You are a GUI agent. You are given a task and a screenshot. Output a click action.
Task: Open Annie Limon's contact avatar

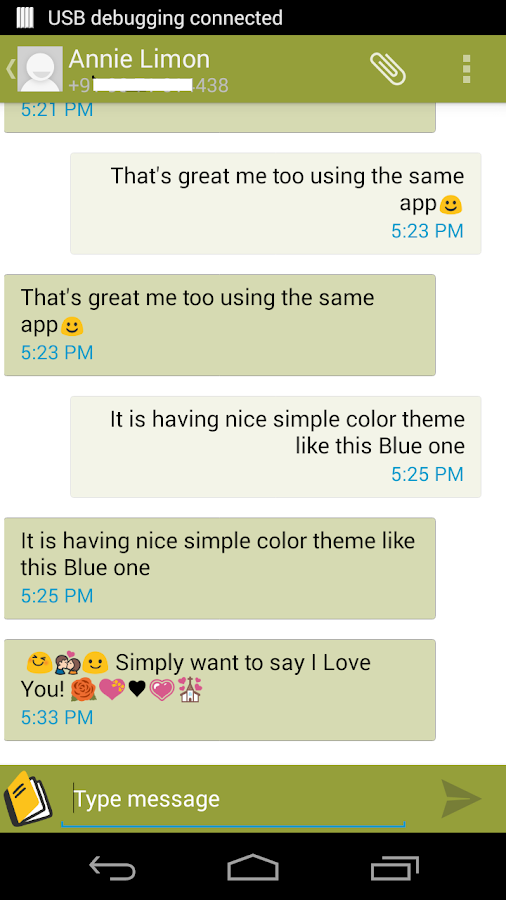click(x=40, y=69)
